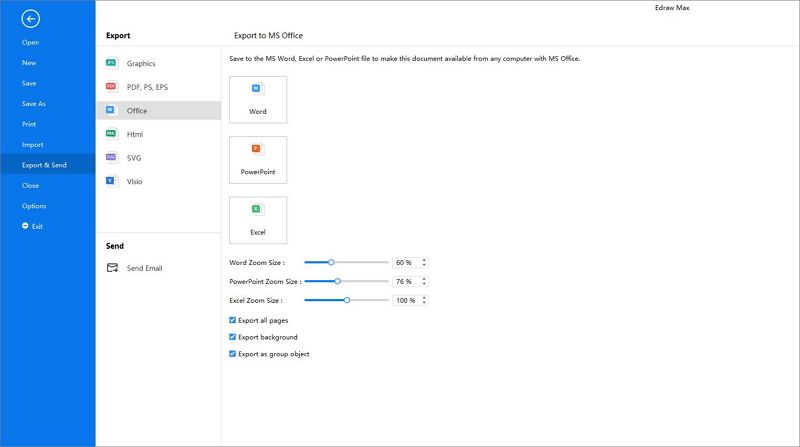This screenshot has width=800, height=447.
Task: Choose Save As in the sidebar
Action: [x=34, y=104]
